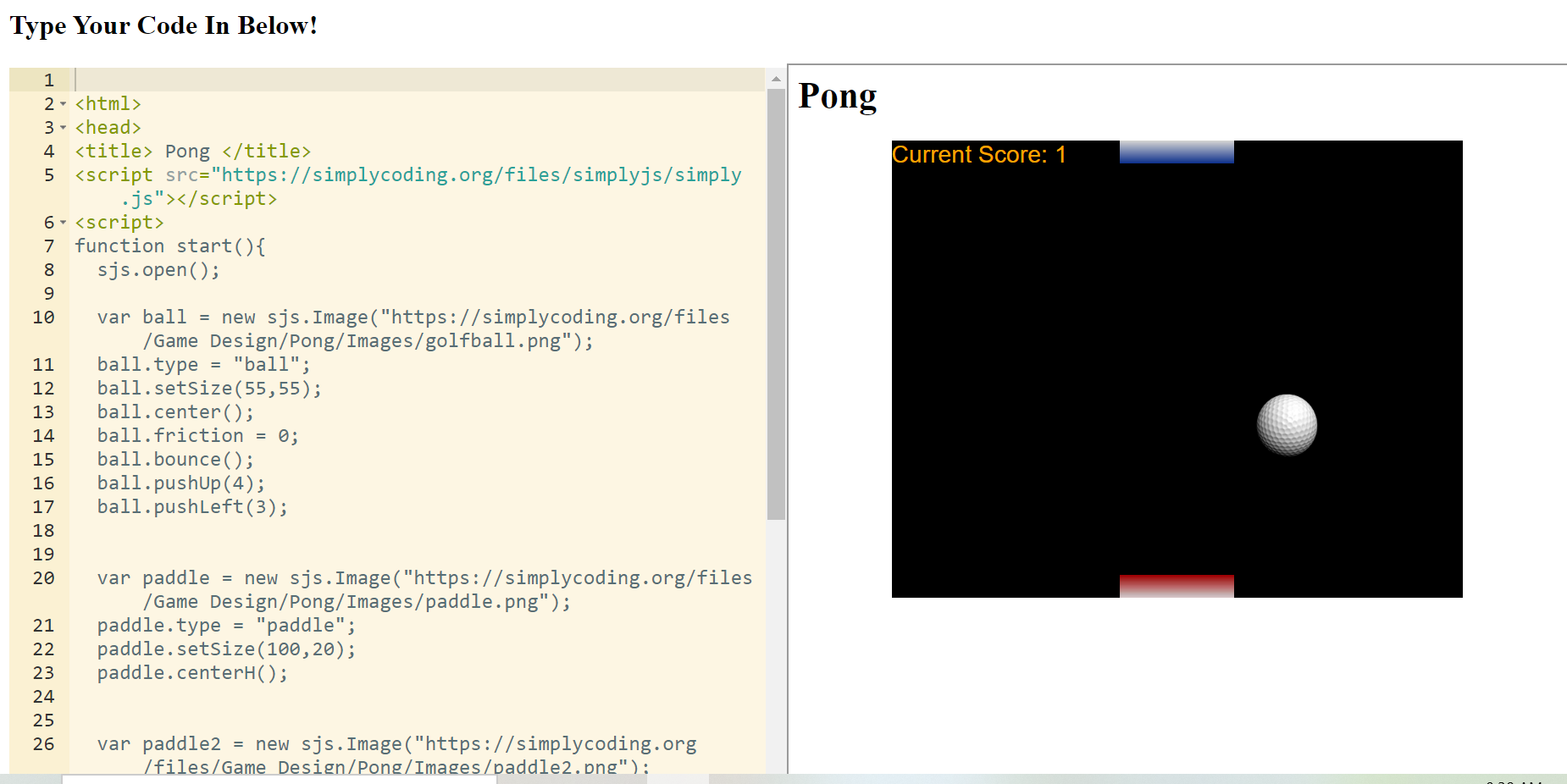Viewport: 1567px width, 784px height.
Task: Collapse the <script> block on line 6
Action: pyautogui.click(x=63, y=223)
